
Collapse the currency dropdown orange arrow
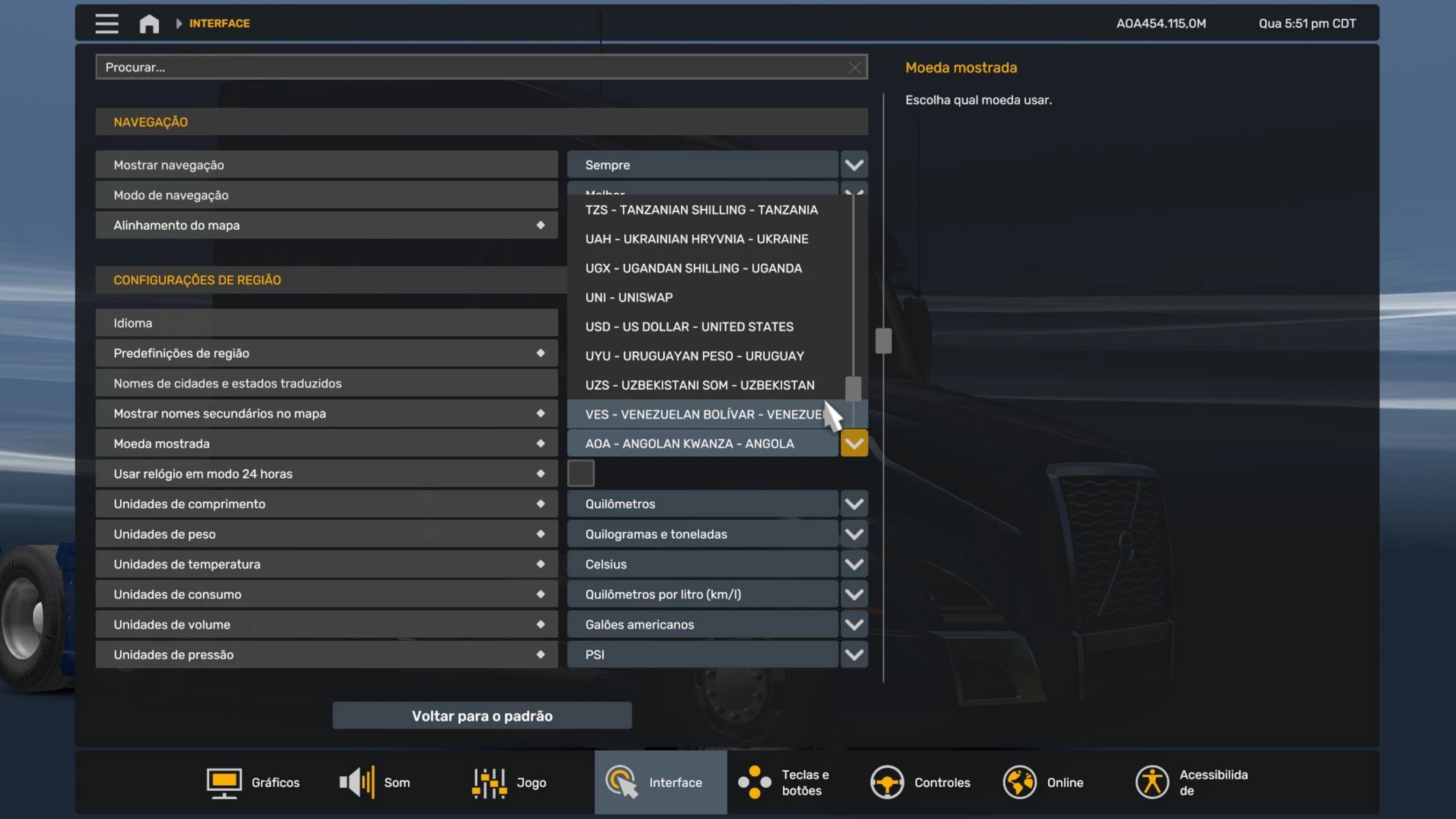coord(853,443)
